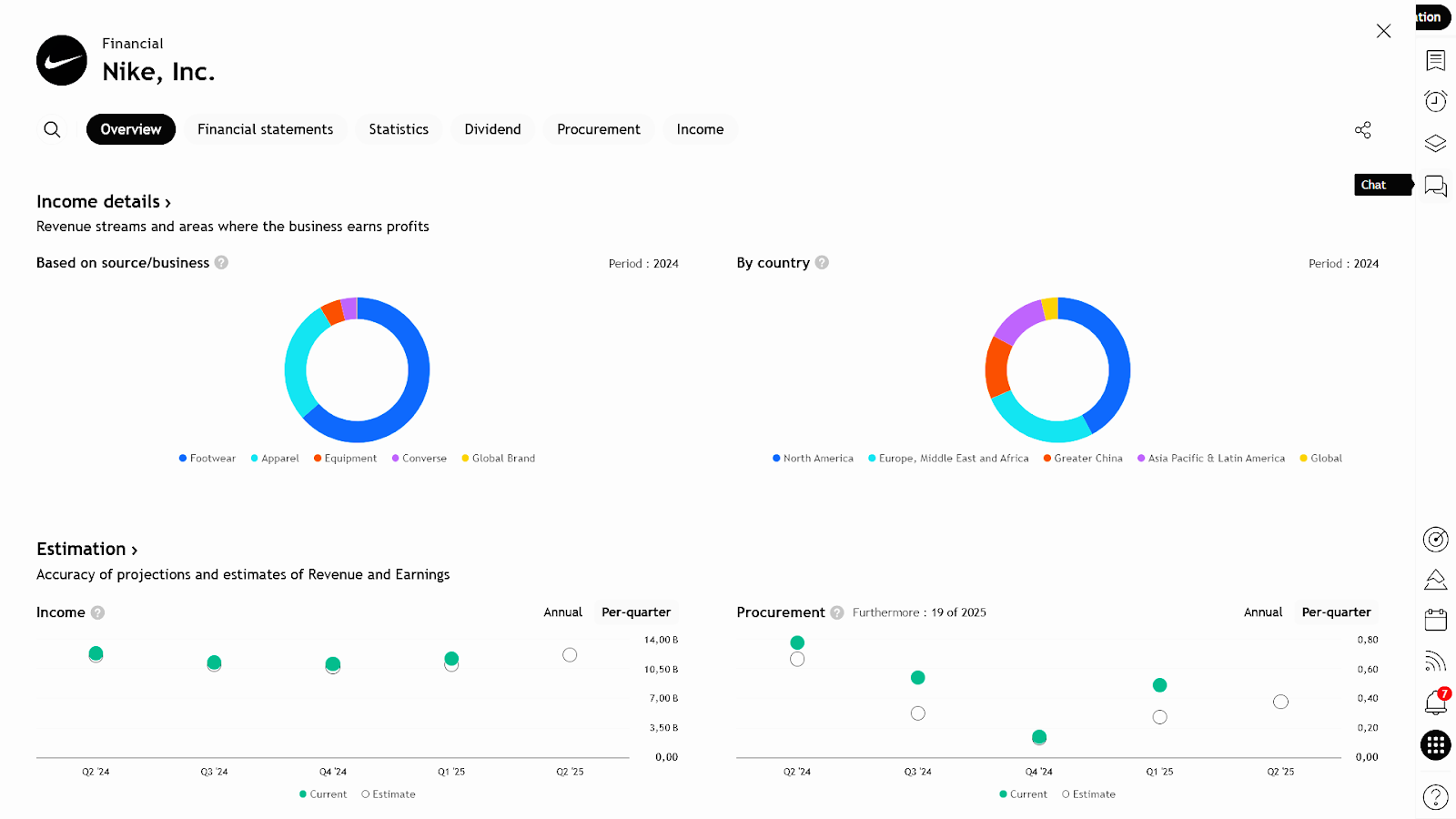Open the alerts clock icon in sidebar
This screenshot has width=1456, height=819.
(1435, 101)
